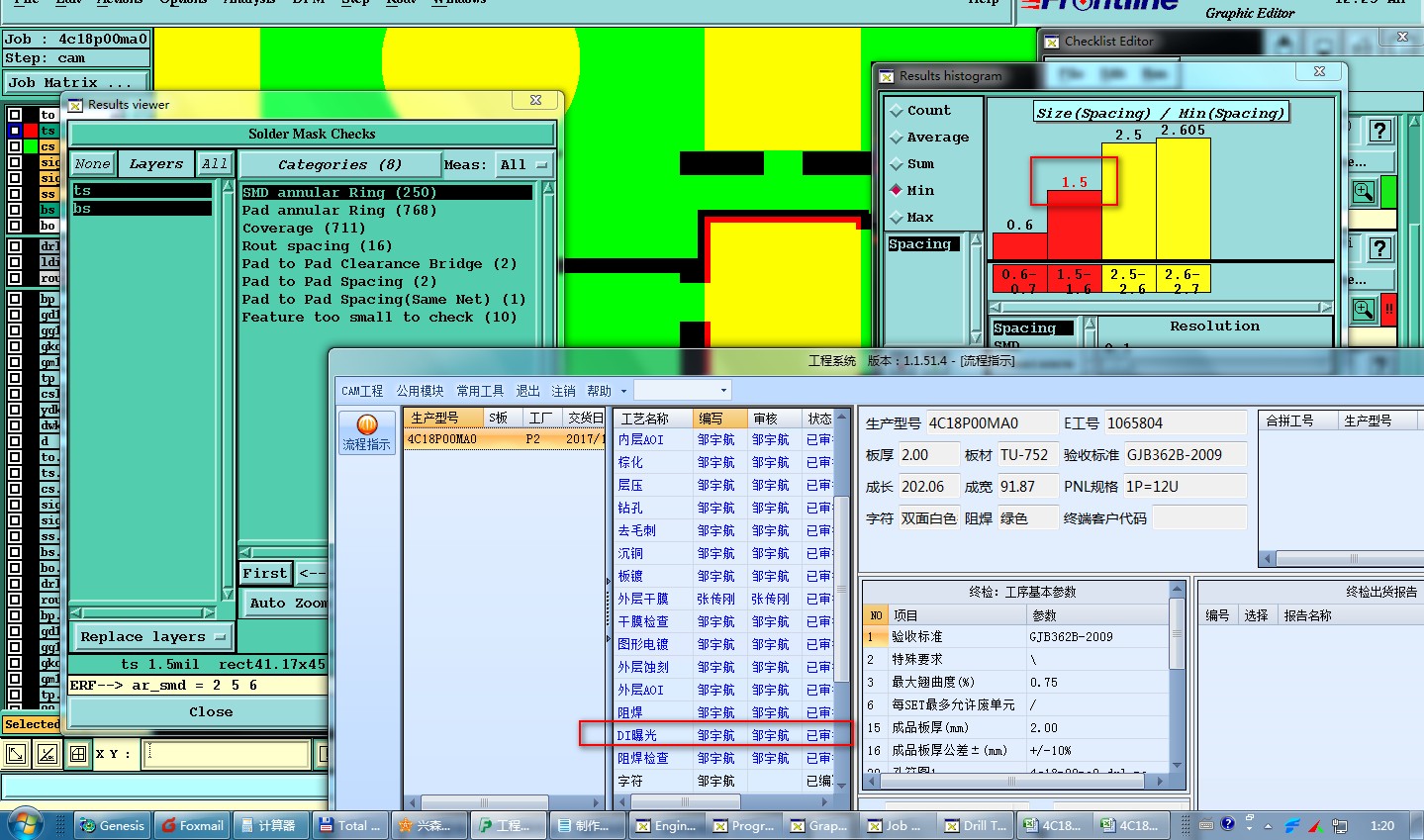1424x840 pixels.
Task: Open Foxmail from the taskbar
Action: 192,825
